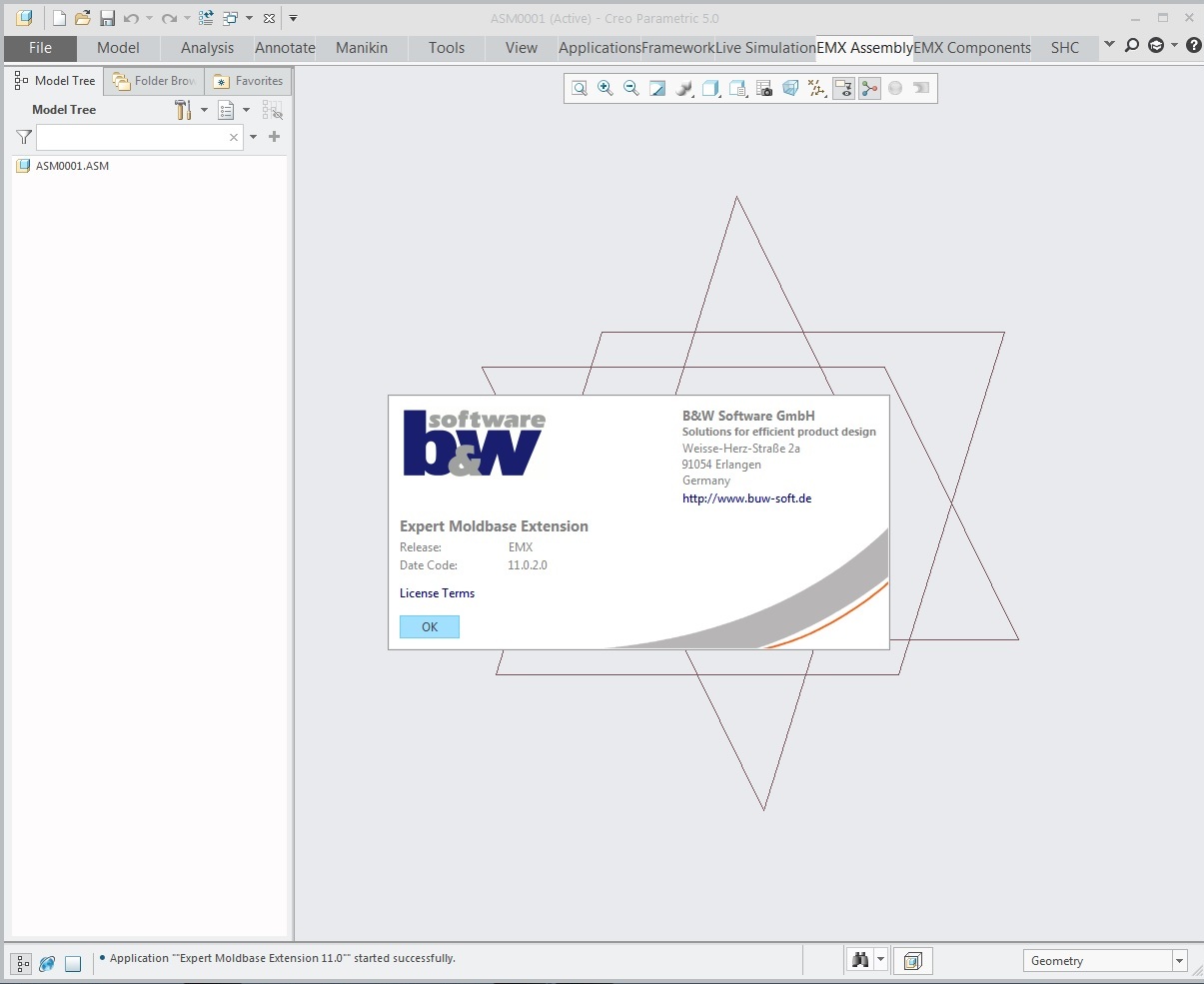Click the Regenerate icon in quick access toolbar

(206, 18)
